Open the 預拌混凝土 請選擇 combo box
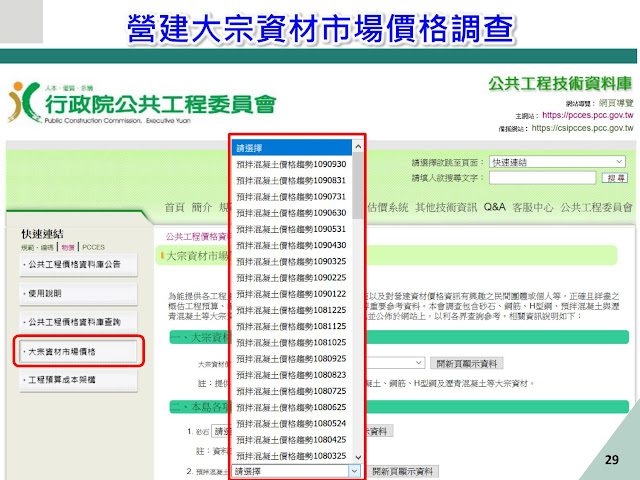This screenshot has width=640, height=480. [x=296, y=471]
